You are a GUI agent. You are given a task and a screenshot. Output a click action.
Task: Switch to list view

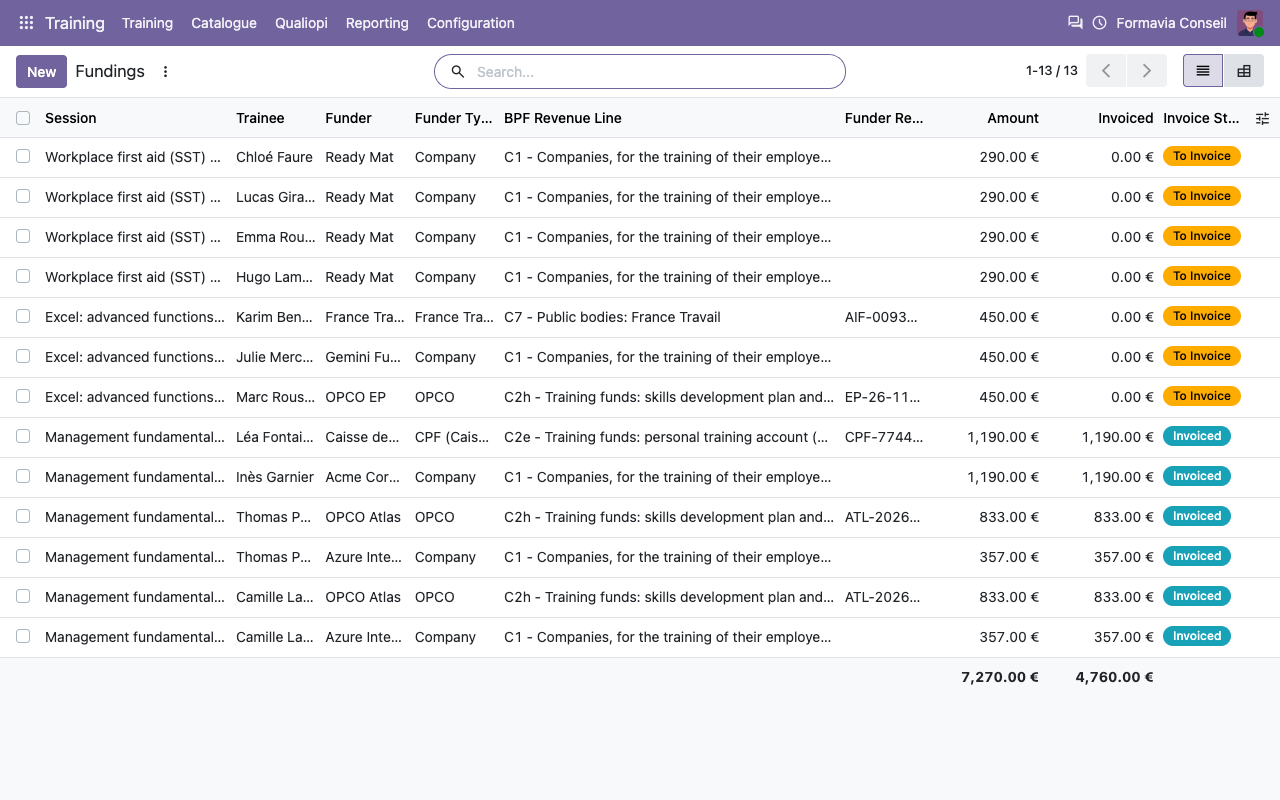point(1203,71)
